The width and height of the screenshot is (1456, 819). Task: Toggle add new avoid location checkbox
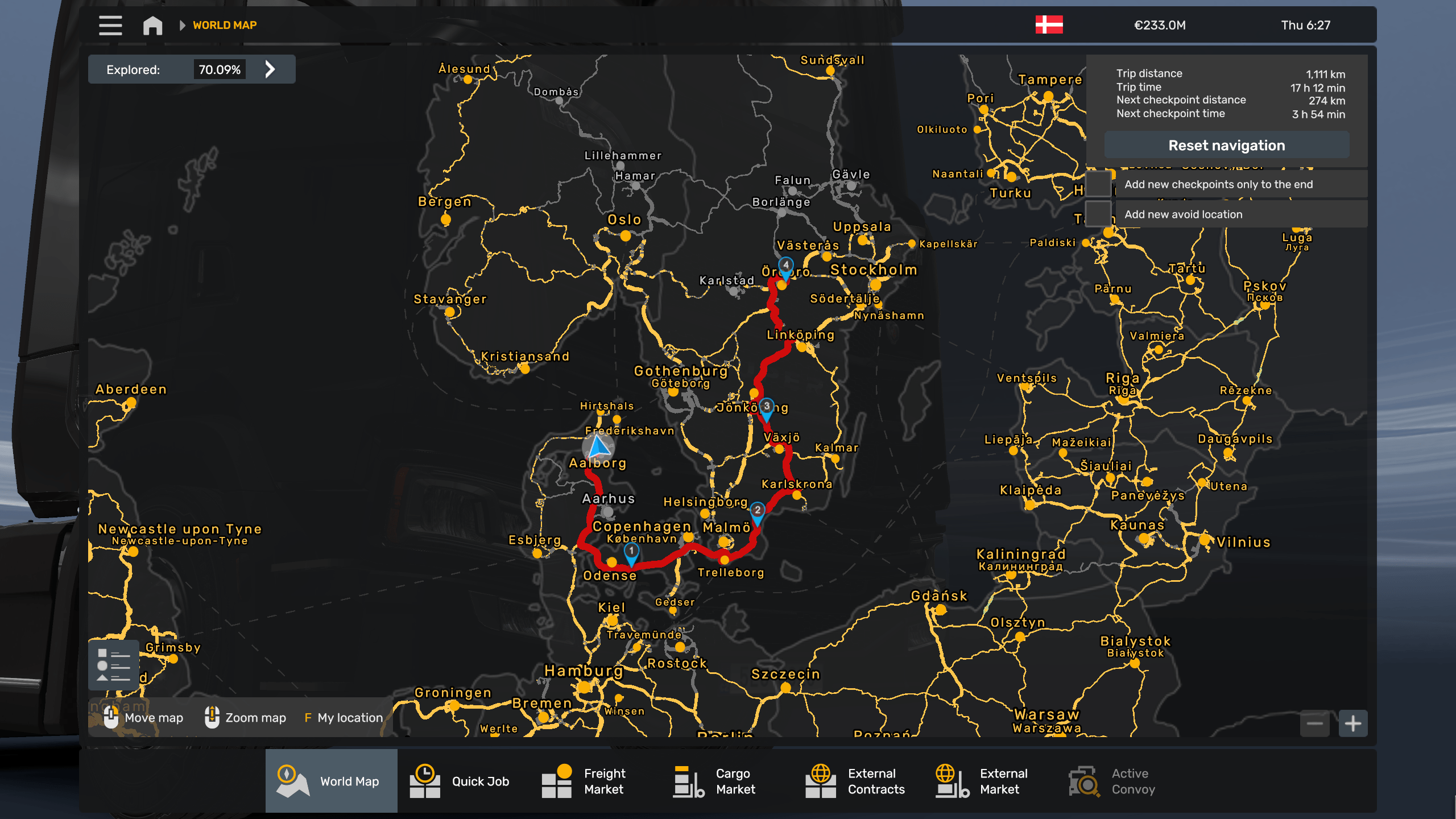(x=1099, y=214)
